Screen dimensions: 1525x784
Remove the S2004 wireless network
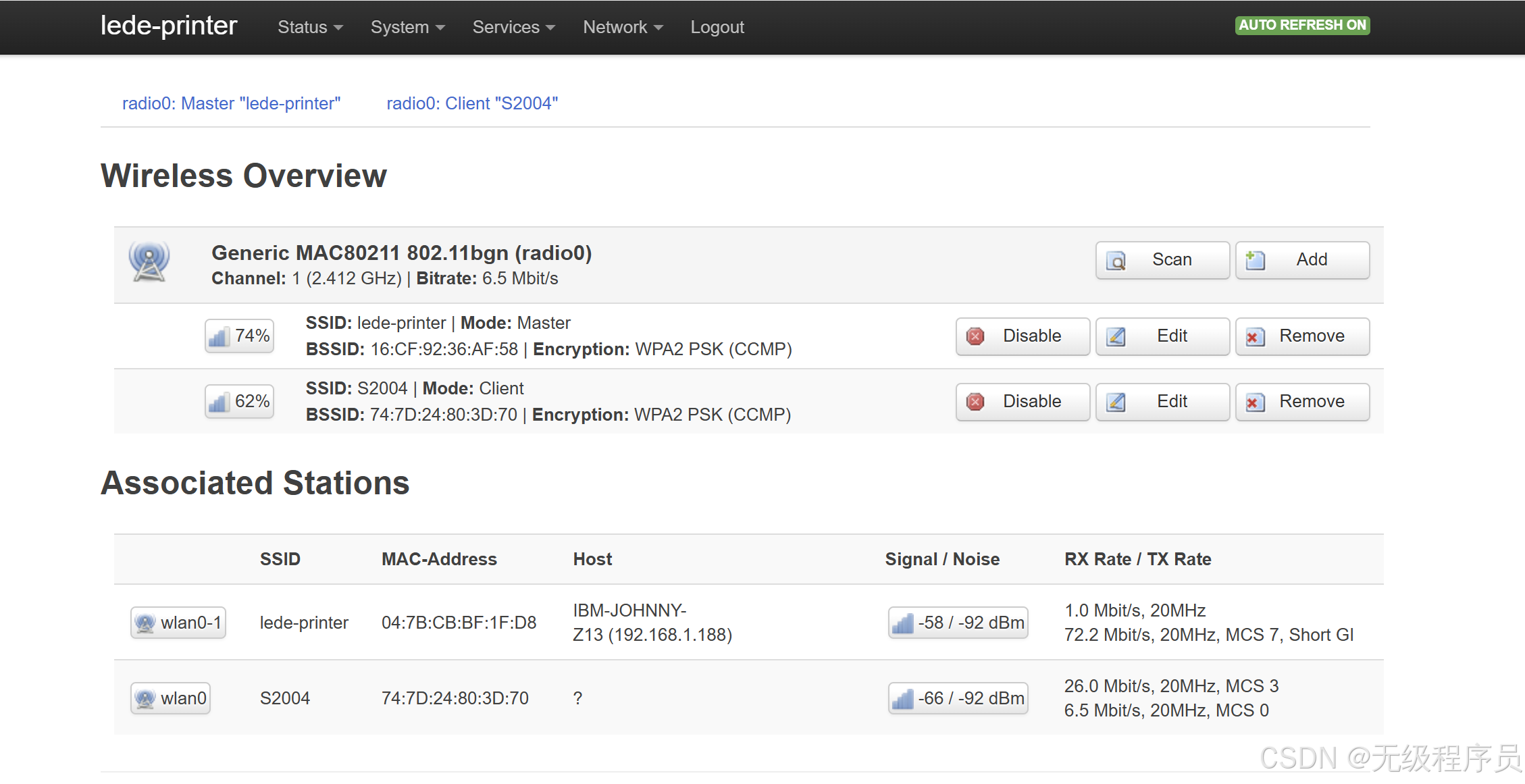coord(1302,402)
